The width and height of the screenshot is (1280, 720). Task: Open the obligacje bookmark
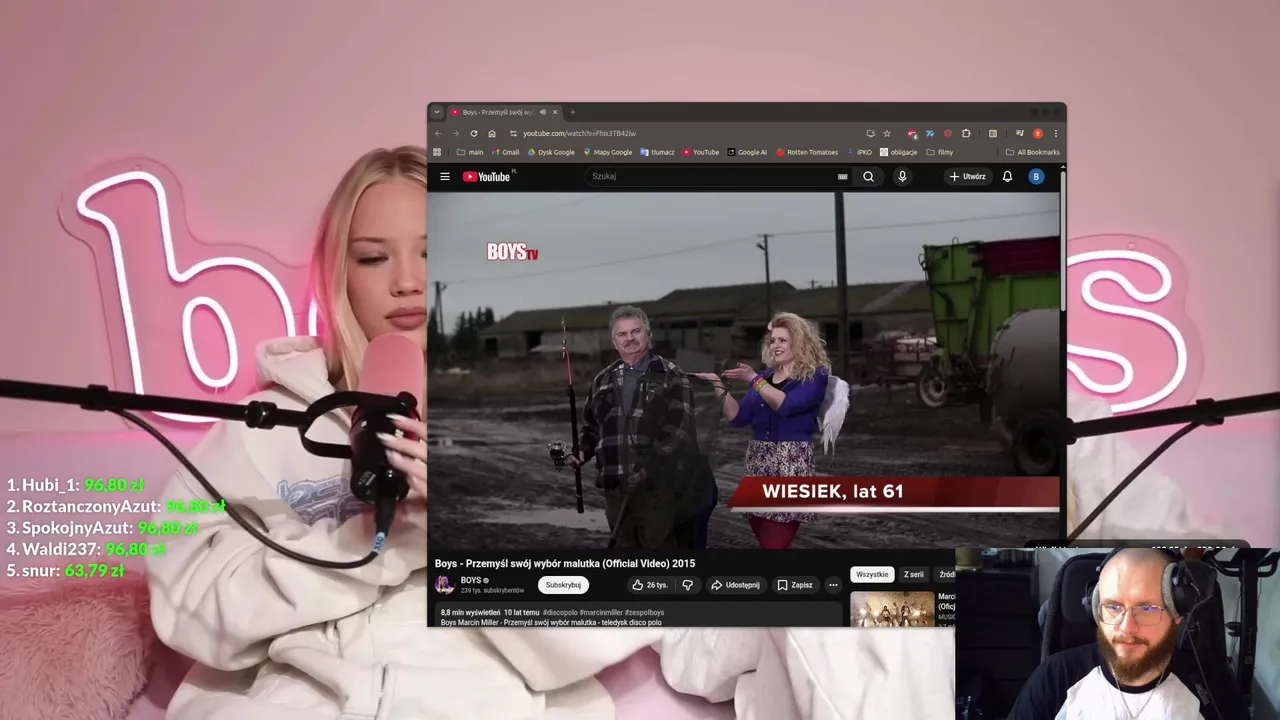coord(899,152)
